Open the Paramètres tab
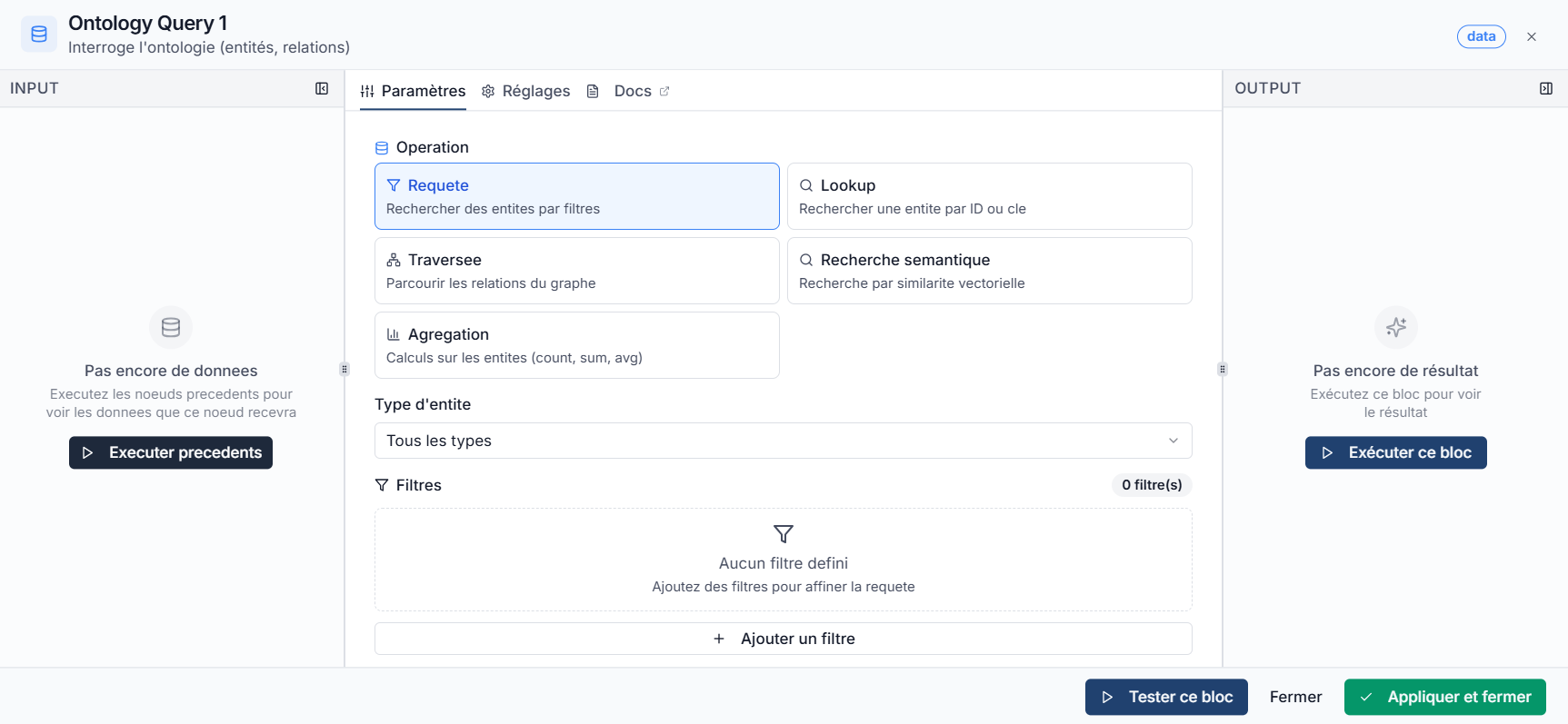Screen dimensions: 1568x724 coord(413,91)
